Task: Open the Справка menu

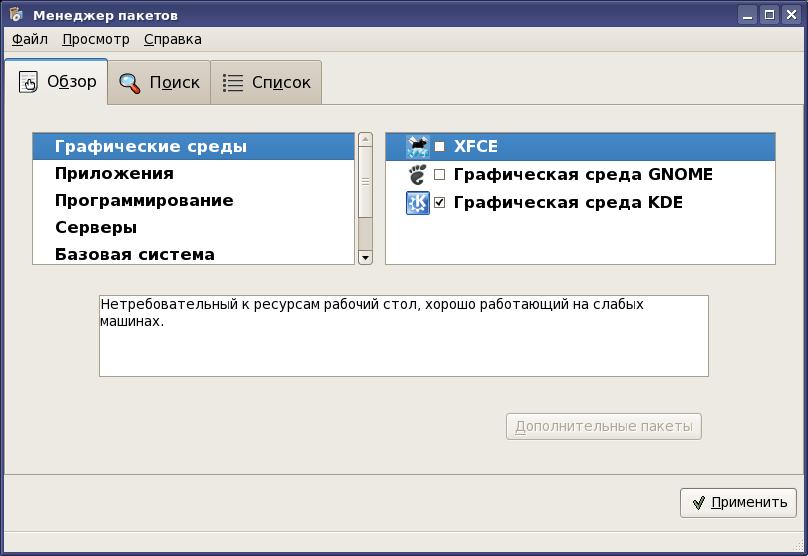Action: [x=173, y=39]
